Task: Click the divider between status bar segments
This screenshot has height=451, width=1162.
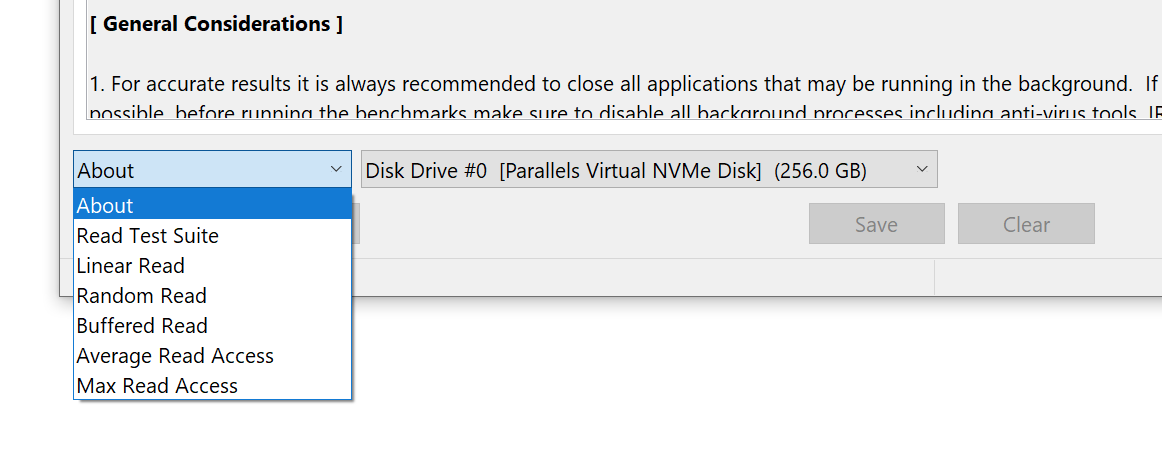Action: 934,276
